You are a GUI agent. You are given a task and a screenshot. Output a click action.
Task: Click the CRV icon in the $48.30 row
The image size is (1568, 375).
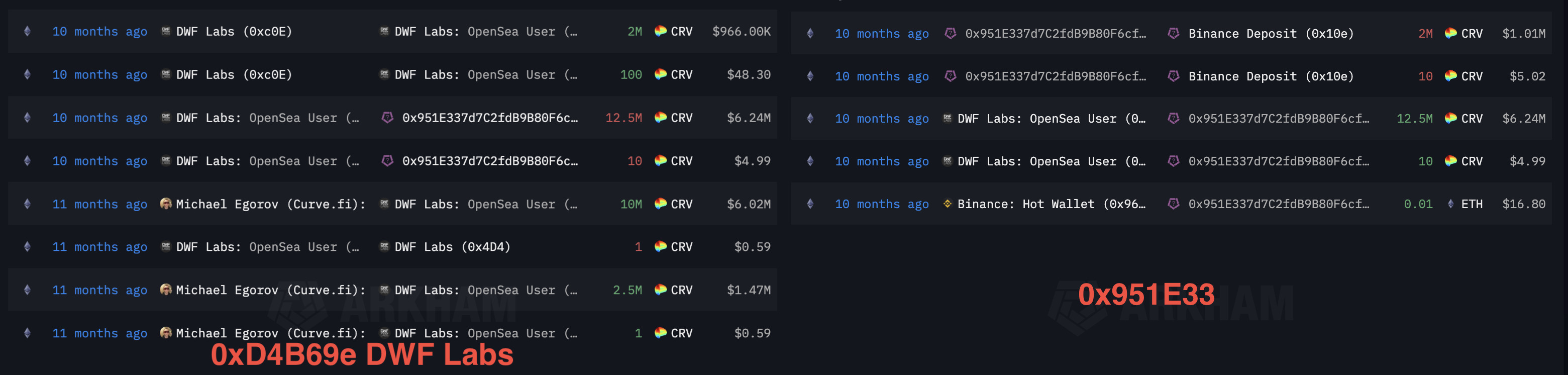[x=661, y=74]
